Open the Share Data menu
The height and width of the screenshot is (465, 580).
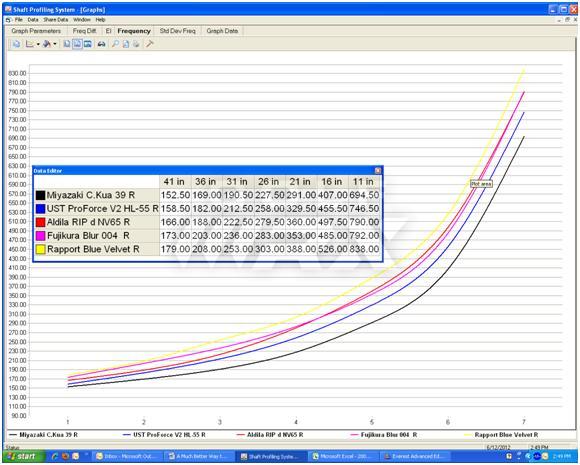[56, 20]
